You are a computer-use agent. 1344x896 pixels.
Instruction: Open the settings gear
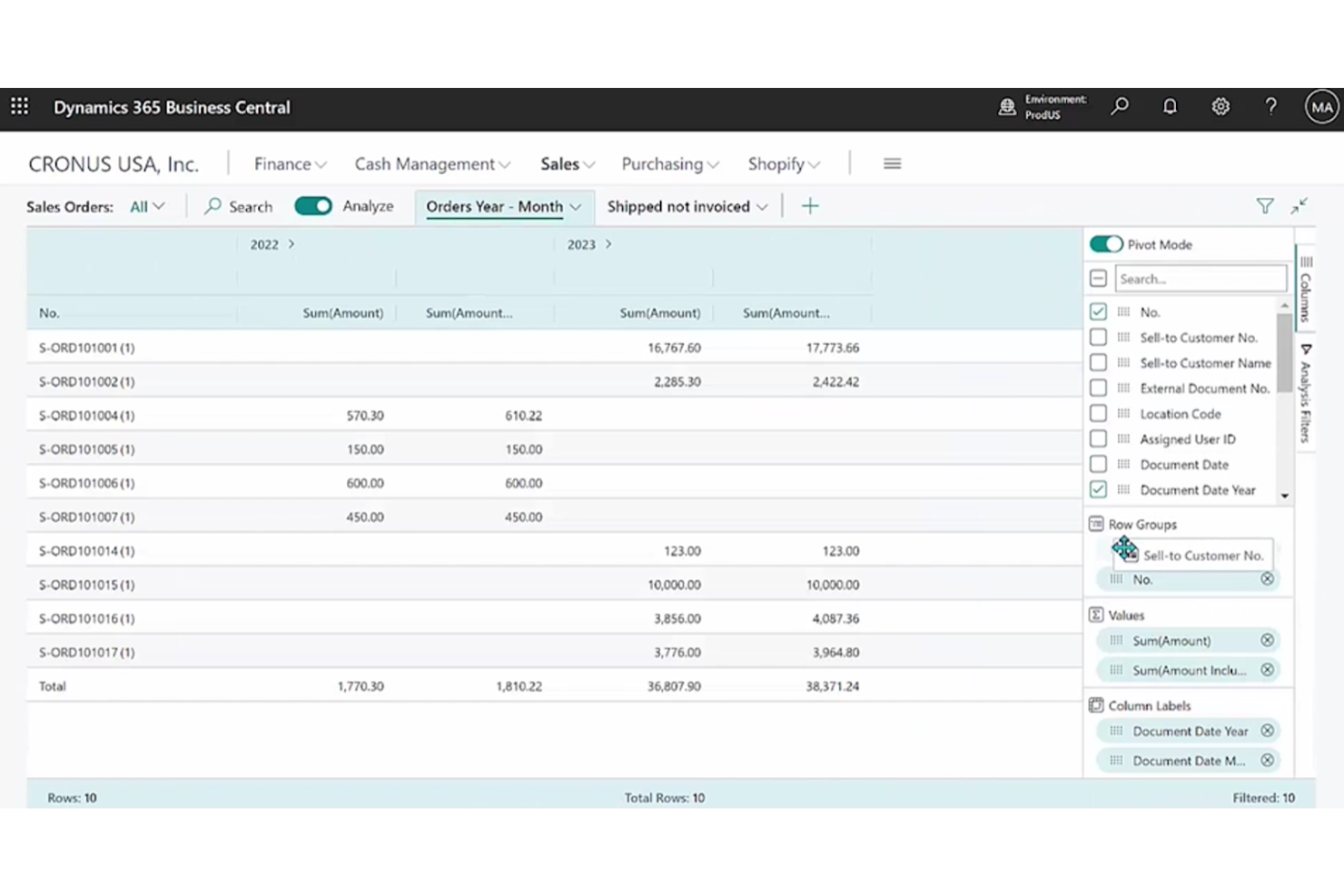[x=1220, y=107]
